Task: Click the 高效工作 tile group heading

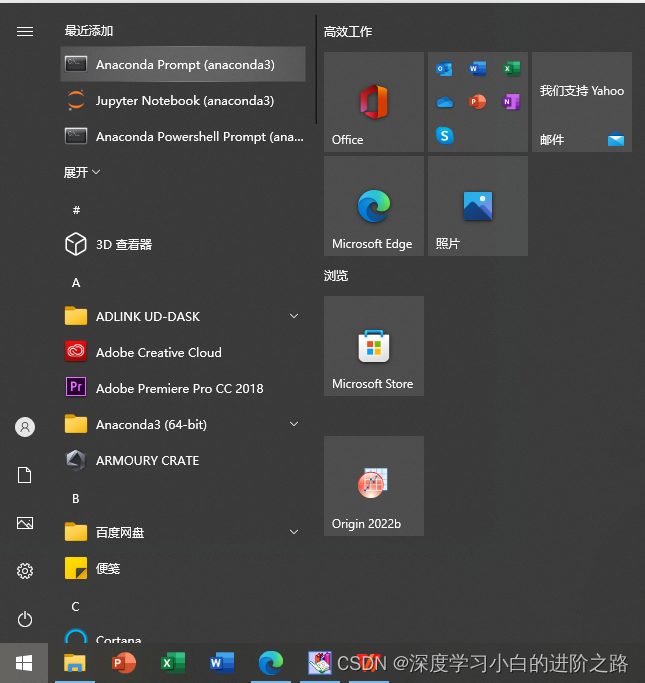Action: pos(348,31)
